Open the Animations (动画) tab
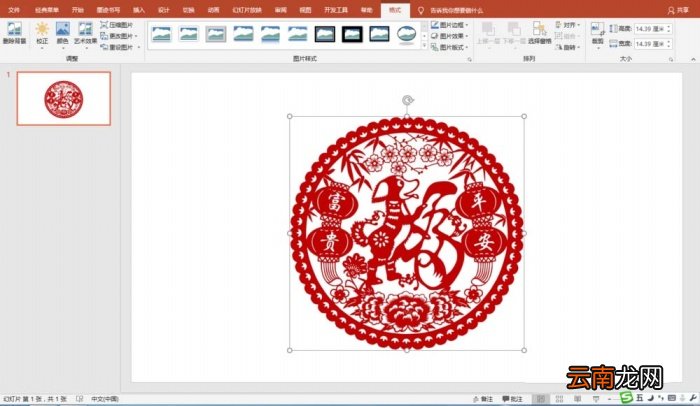 click(x=213, y=10)
